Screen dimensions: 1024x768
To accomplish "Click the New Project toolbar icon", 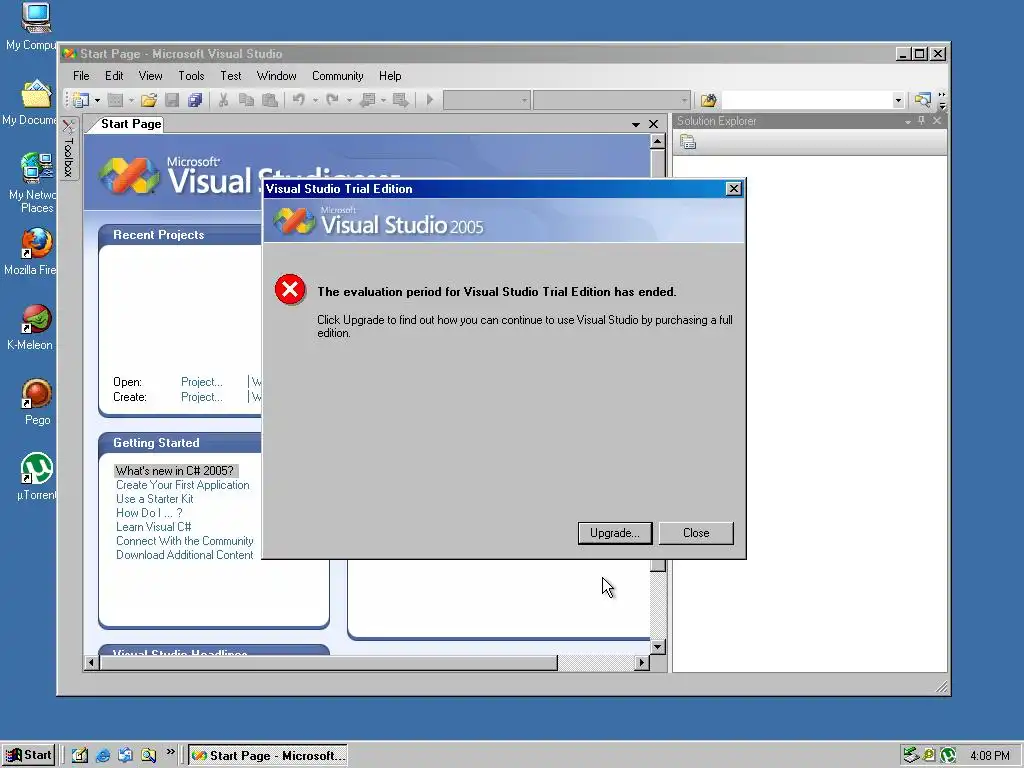I will 81,100.
